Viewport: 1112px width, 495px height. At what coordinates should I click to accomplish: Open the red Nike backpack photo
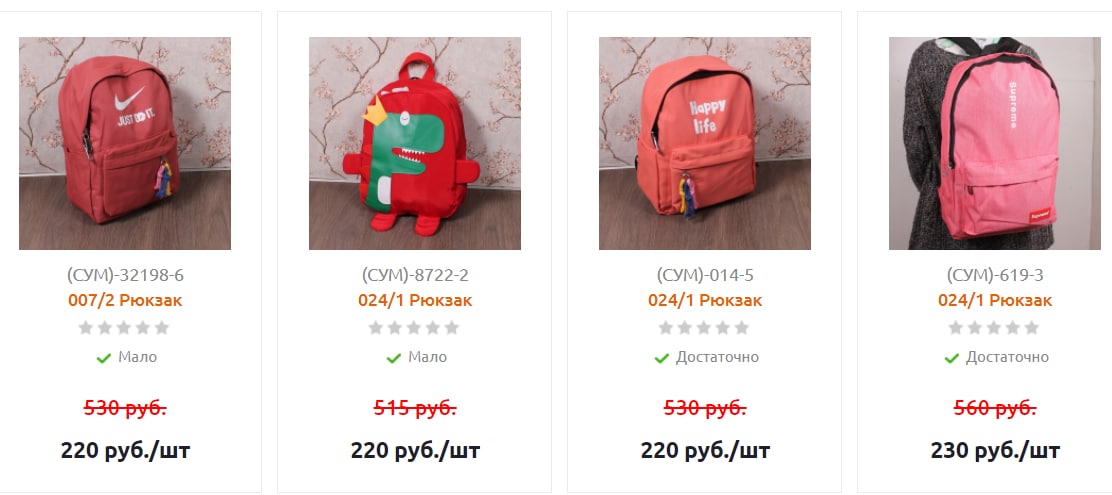point(125,143)
